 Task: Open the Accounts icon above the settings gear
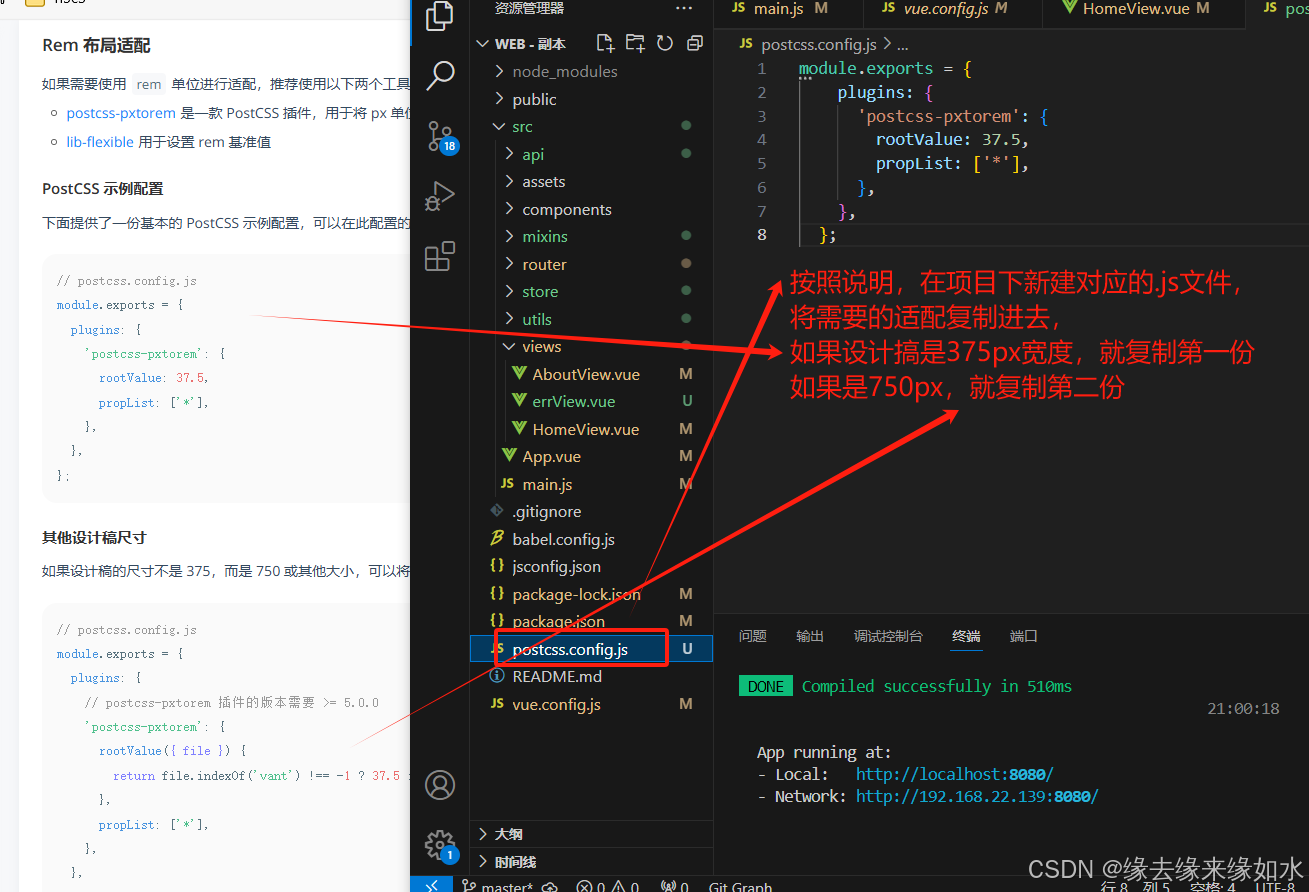440,785
